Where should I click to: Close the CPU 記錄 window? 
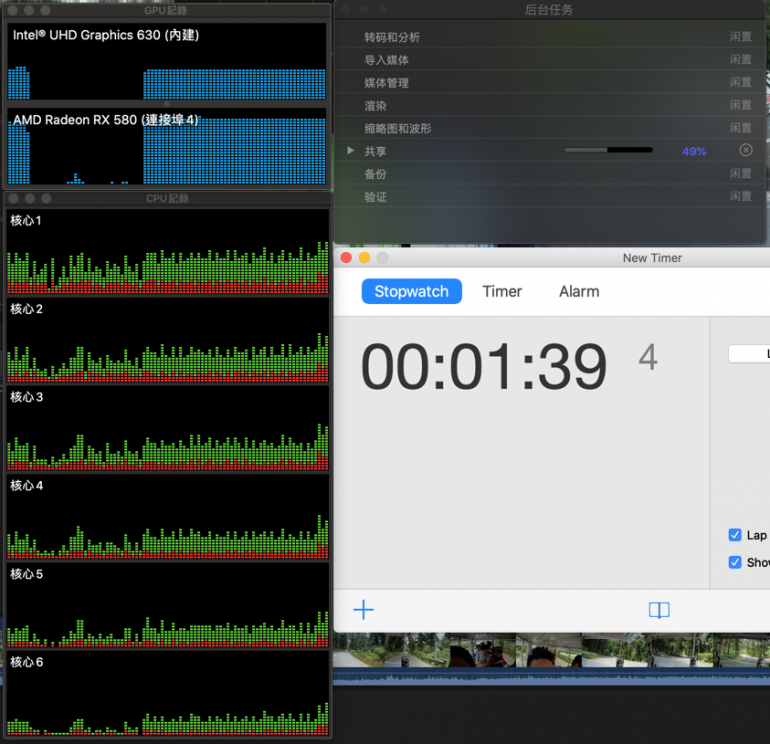point(13,199)
